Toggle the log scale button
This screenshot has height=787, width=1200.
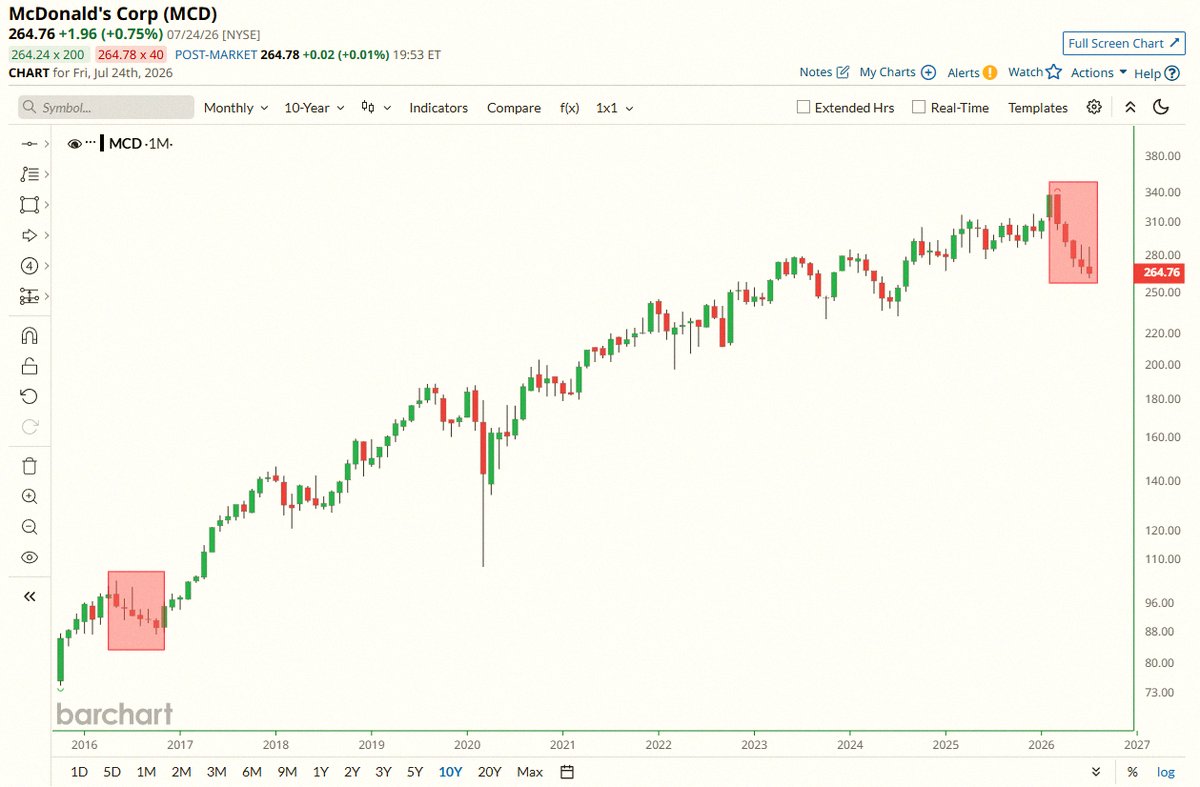[1166, 772]
